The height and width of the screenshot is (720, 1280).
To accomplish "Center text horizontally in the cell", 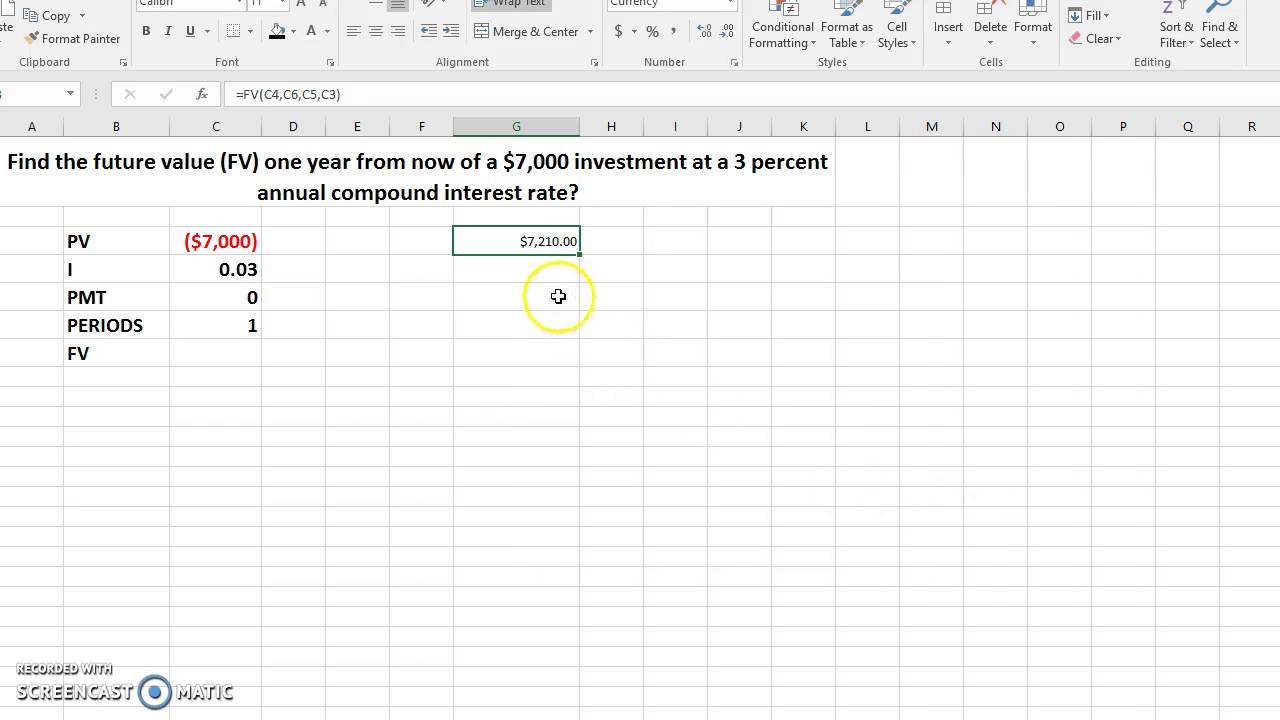I will pos(375,31).
